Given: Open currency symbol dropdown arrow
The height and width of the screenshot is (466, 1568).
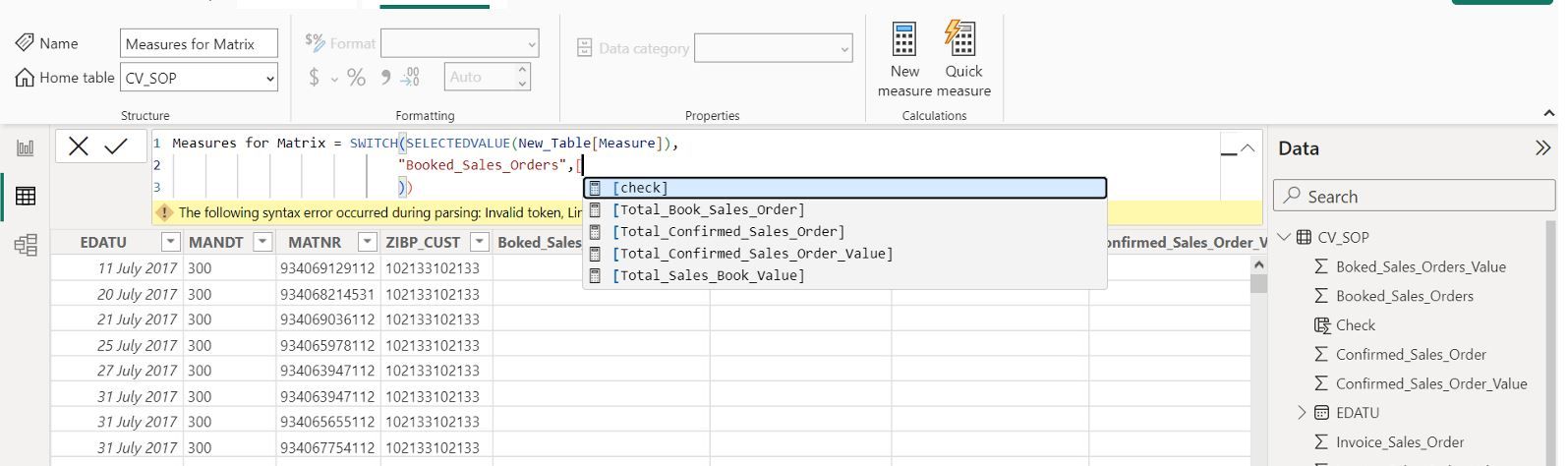Looking at the screenshot, I should pos(334,79).
